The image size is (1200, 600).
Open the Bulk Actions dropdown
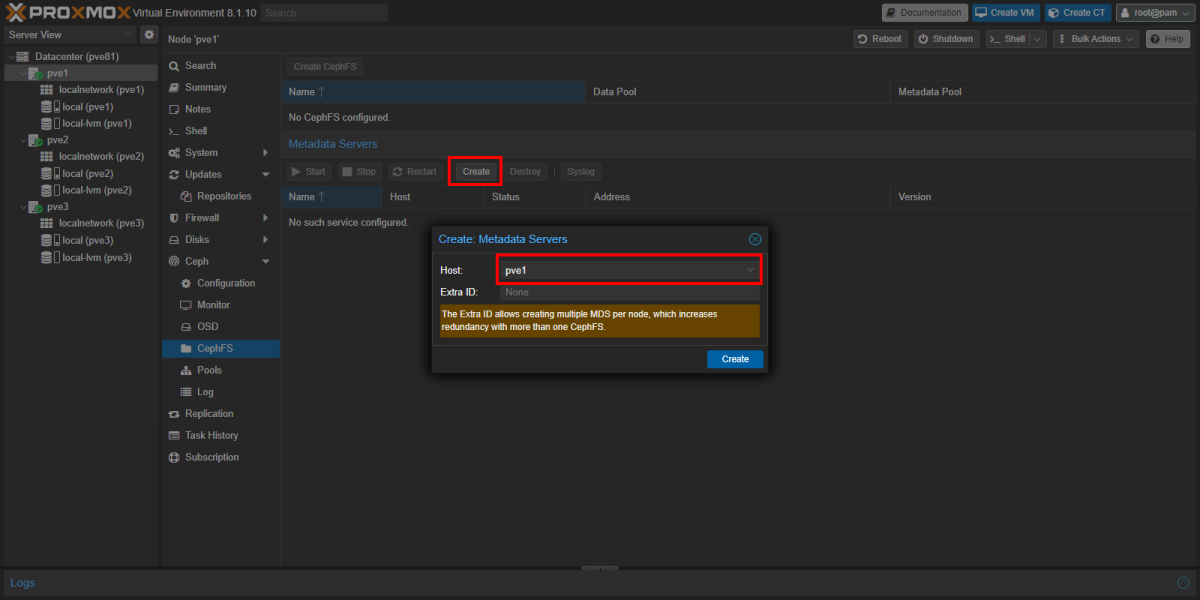click(x=1095, y=39)
